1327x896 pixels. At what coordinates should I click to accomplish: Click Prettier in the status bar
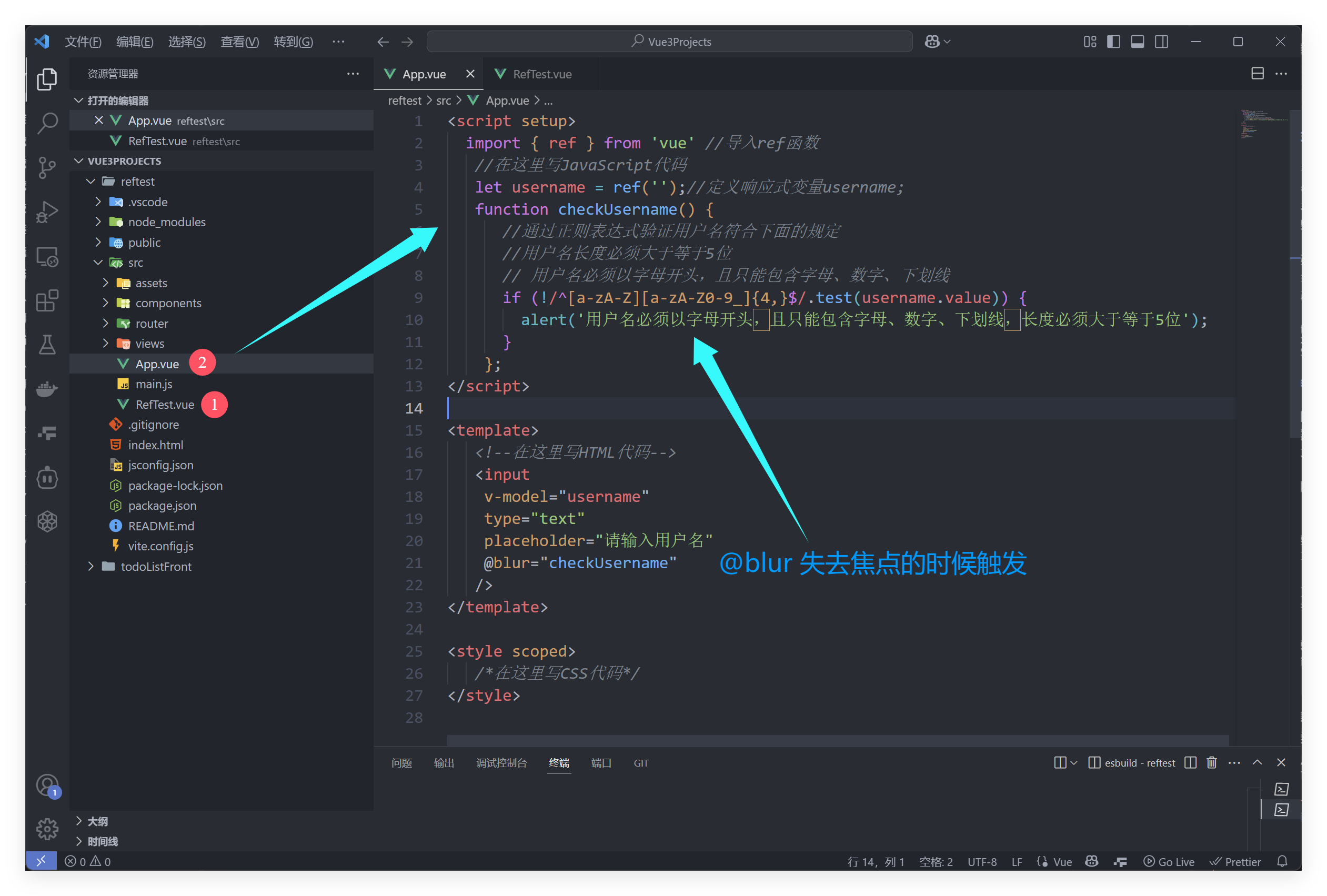click(1235, 862)
